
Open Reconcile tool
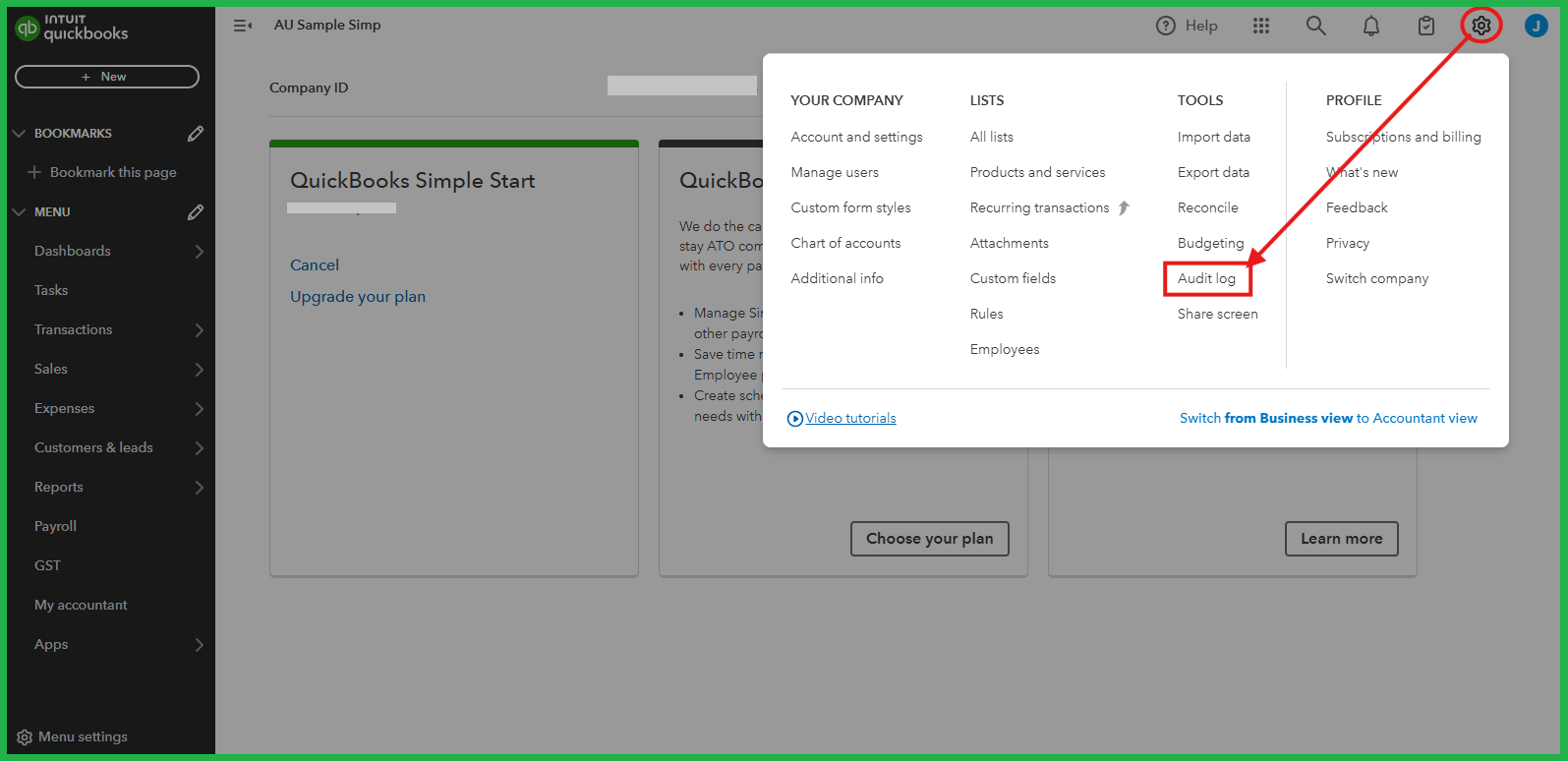[1208, 207]
